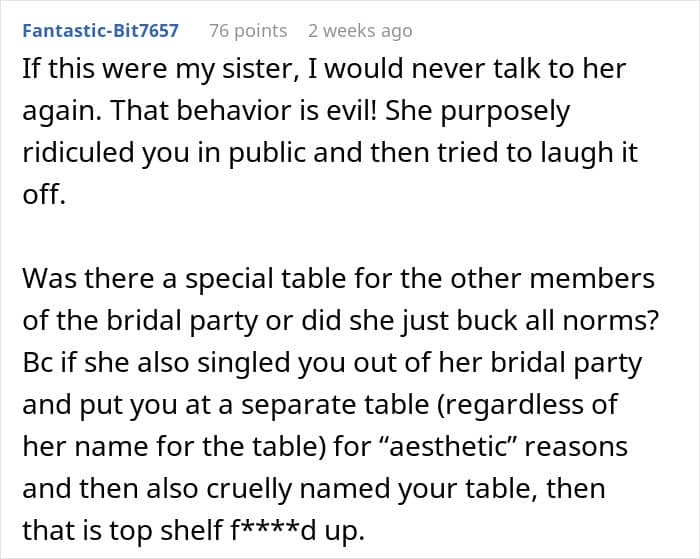The width and height of the screenshot is (700, 559).
Task: Click the line starting 'ridiculed you in public'
Action: coord(330,153)
